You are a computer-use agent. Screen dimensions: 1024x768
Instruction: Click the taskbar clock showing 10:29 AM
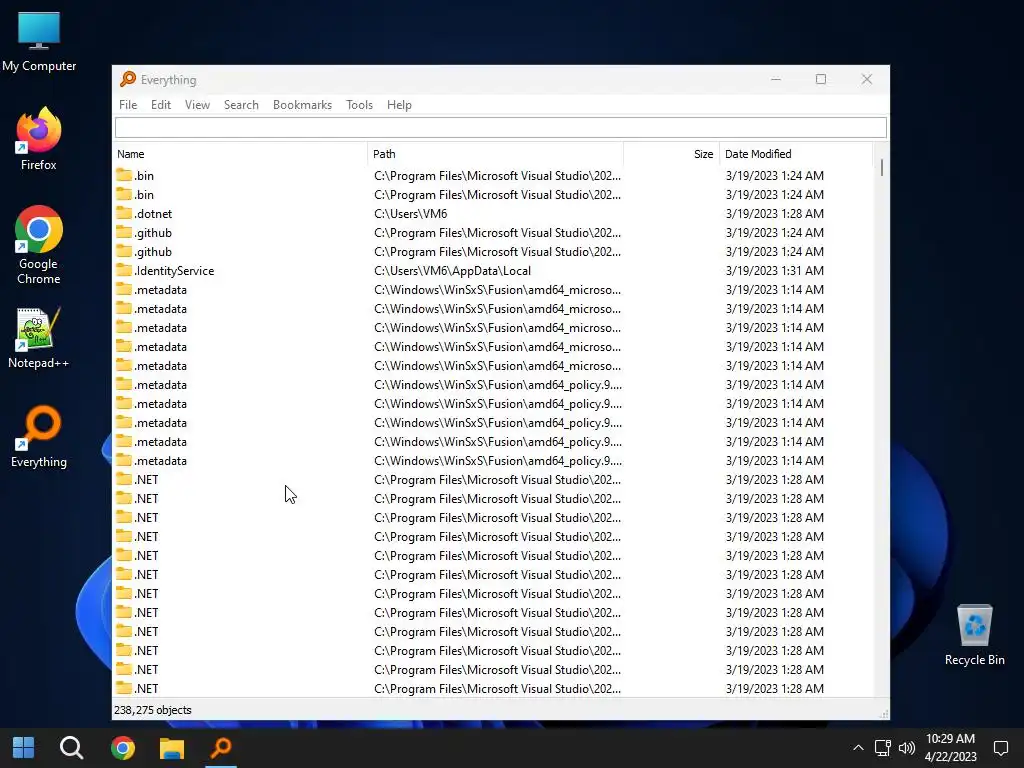point(950,748)
